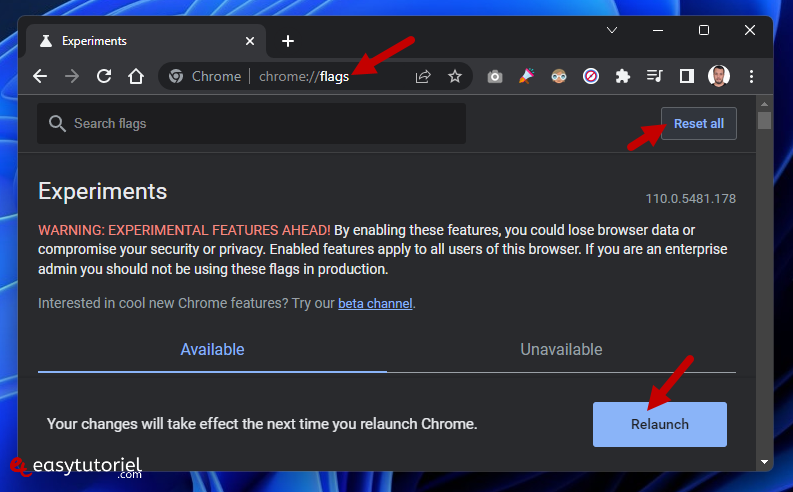Image resolution: width=793 pixels, height=492 pixels.
Task: Open the glasses face extension
Action: click(559, 76)
